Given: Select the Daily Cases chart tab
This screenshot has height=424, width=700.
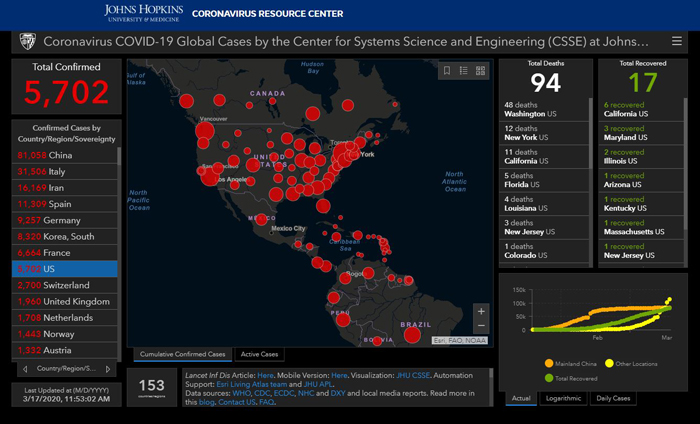Looking at the screenshot, I should click(x=613, y=398).
